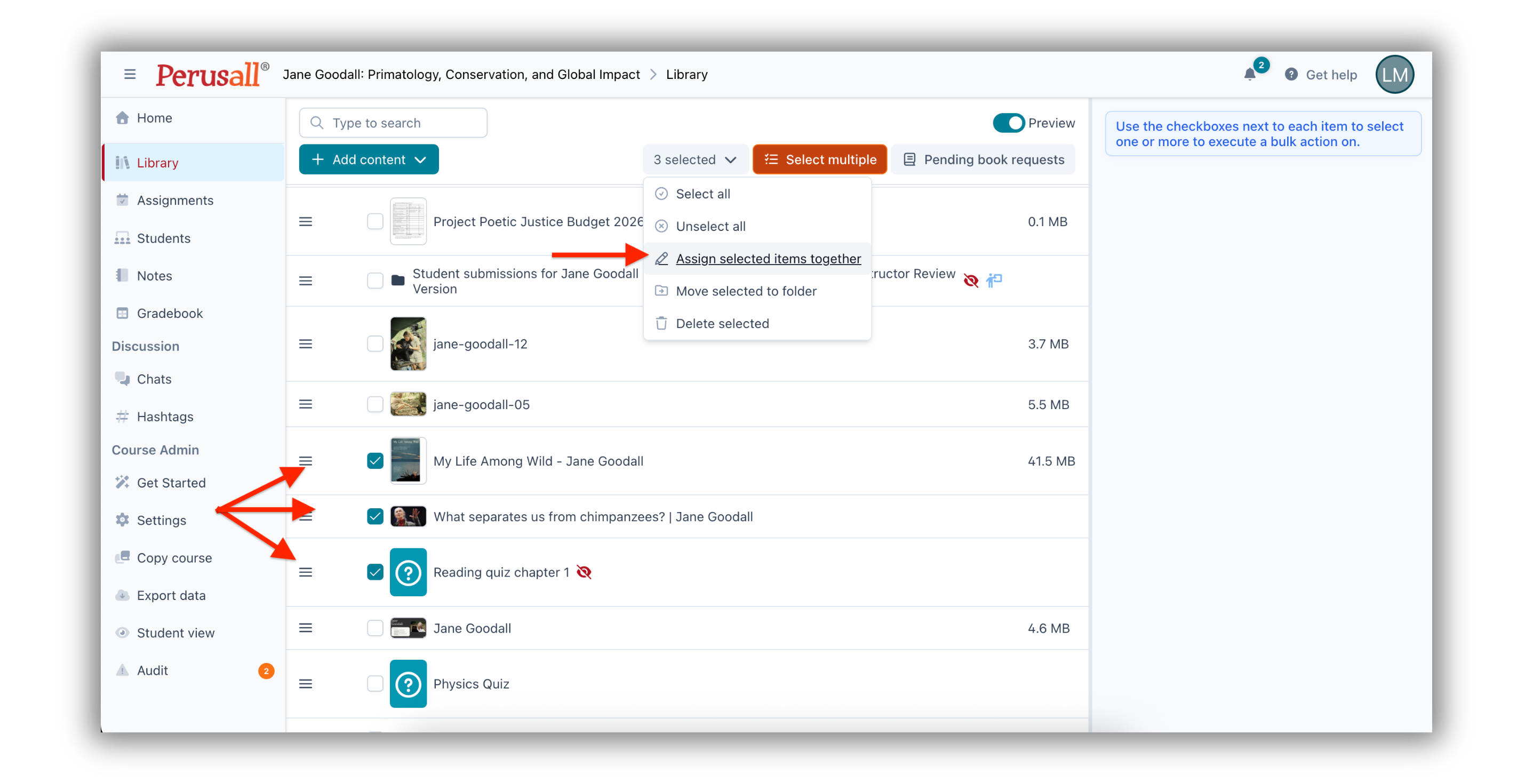Click the Get help question icon
The width and height of the screenshot is (1533, 784).
pos(1291,74)
